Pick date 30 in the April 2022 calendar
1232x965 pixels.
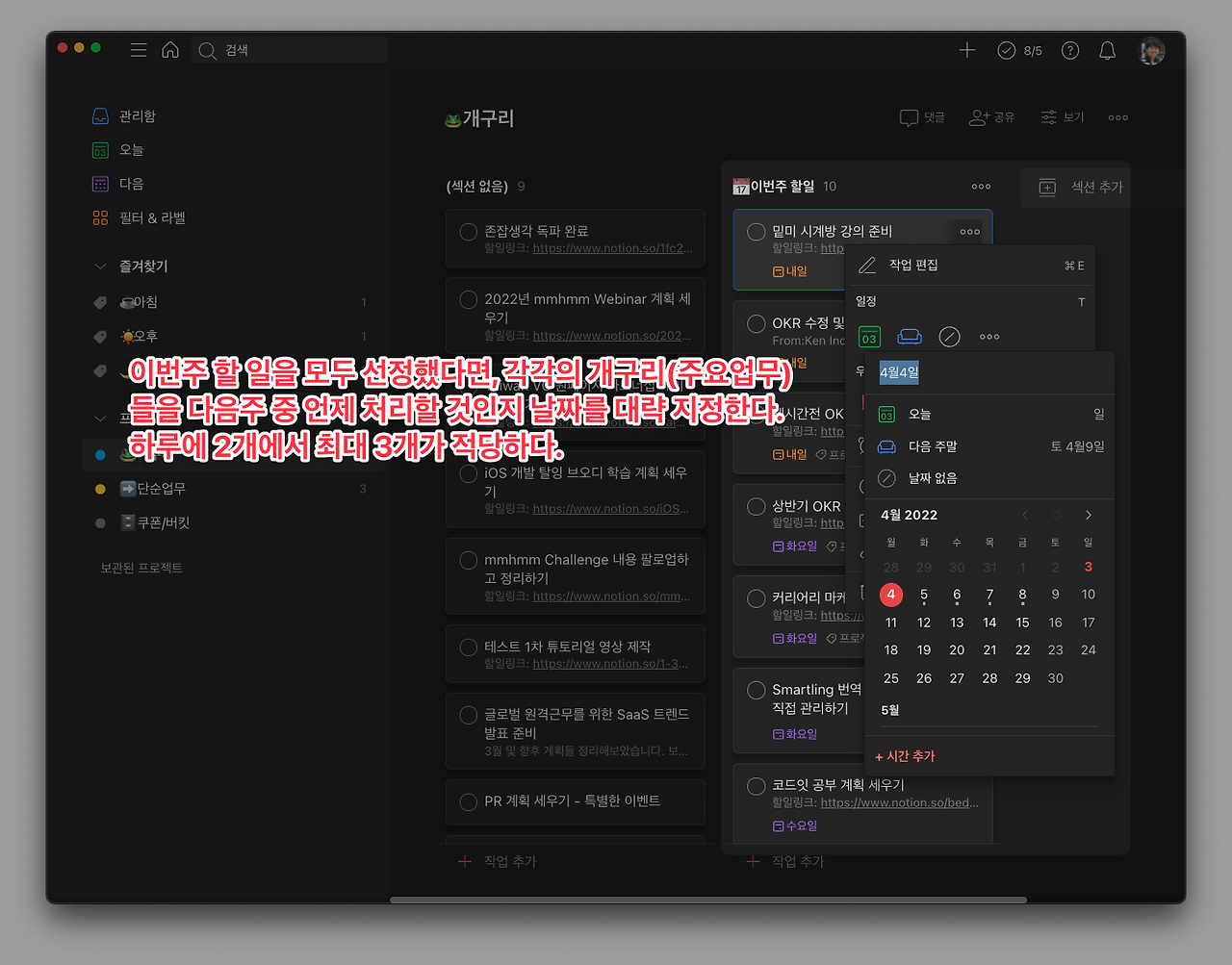(x=1056, y=678)
